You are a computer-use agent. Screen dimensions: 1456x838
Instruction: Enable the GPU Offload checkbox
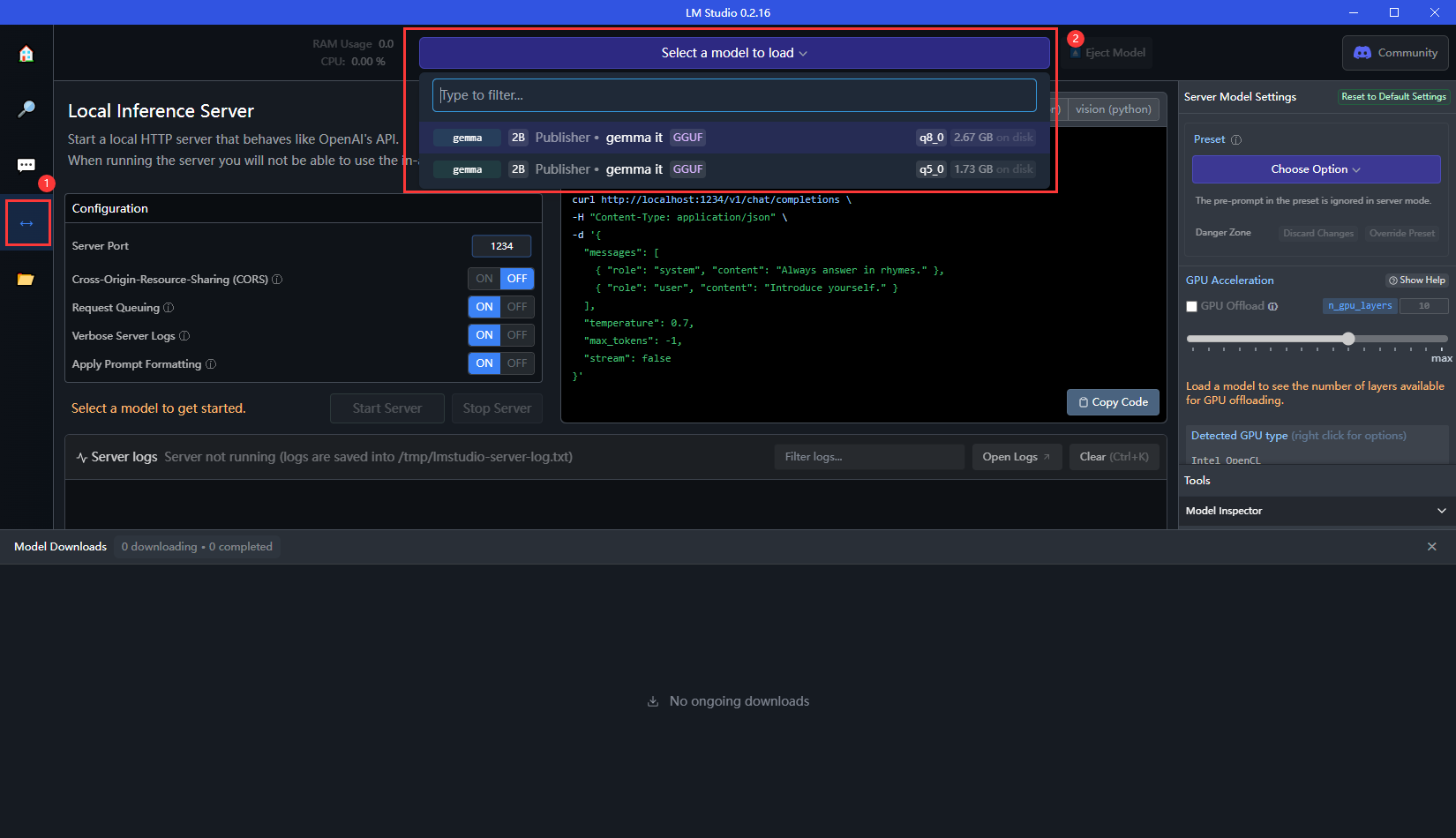[x=1191, y=306]
